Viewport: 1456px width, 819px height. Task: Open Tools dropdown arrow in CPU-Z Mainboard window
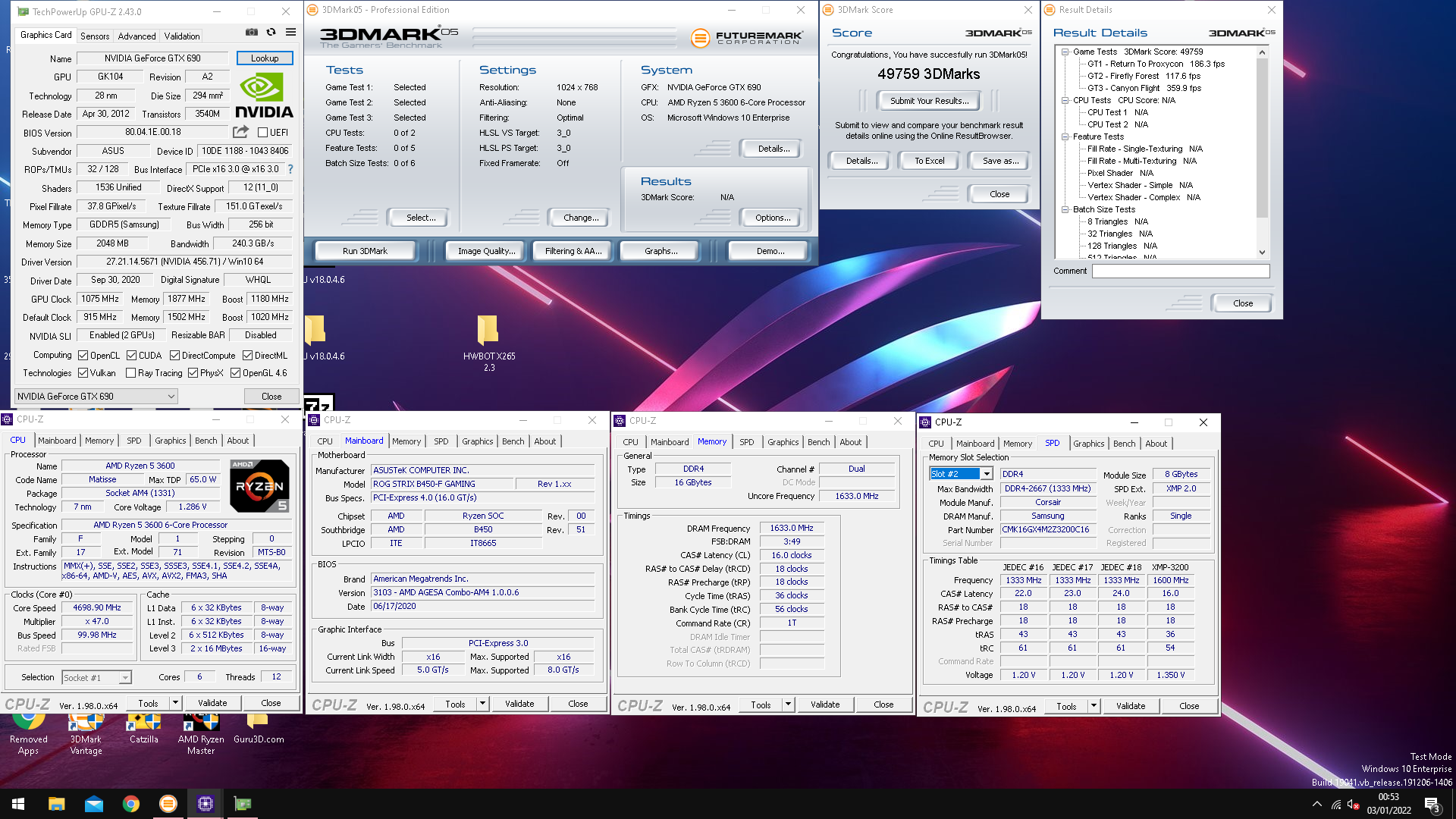coord(482,704)
